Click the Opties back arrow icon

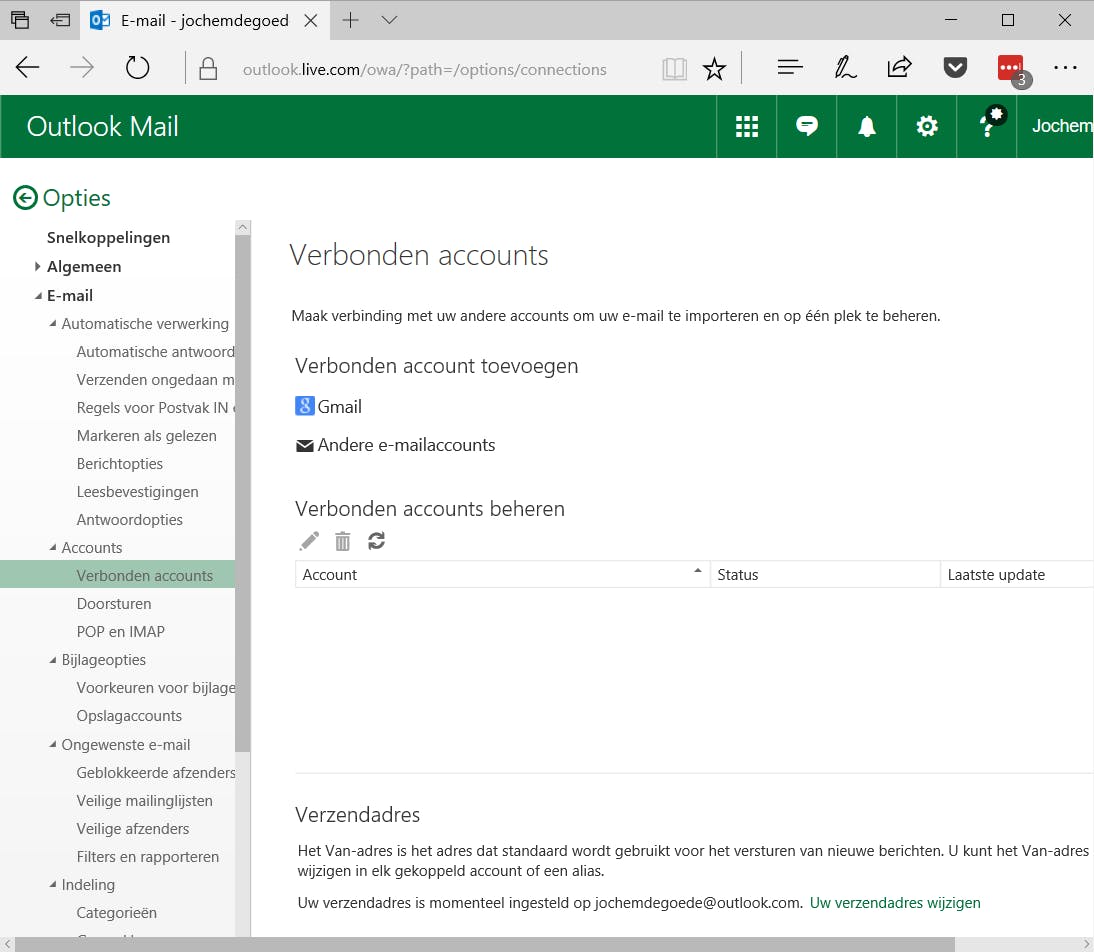pyautogui.click(x=25, y=198)
